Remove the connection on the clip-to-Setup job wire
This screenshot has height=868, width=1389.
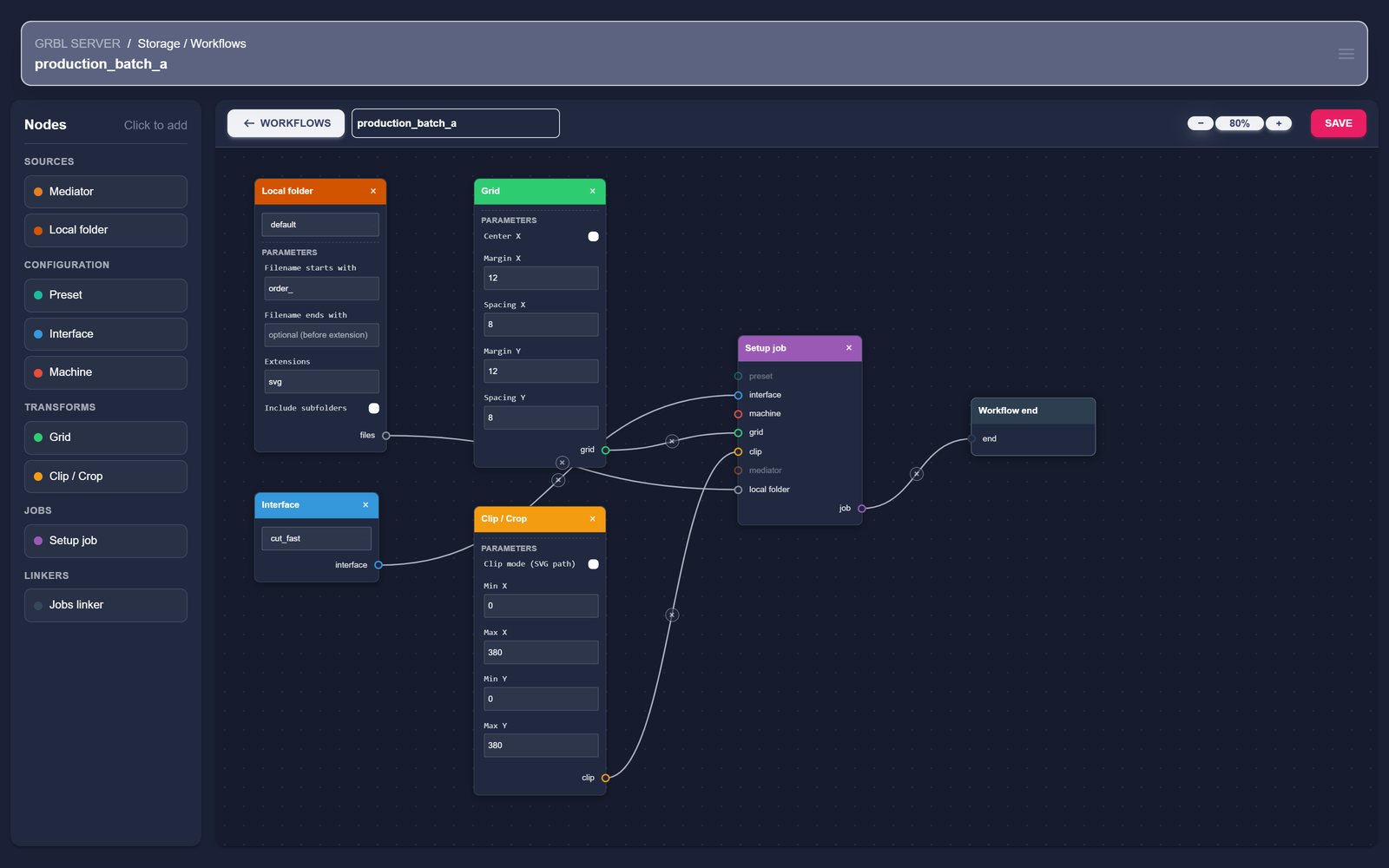[672, 615]
